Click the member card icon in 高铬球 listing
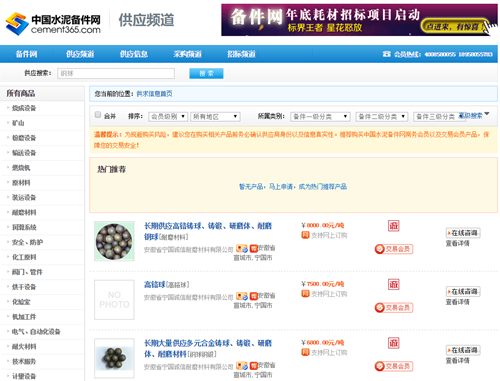The image size is (500, 381). point(242,296)
